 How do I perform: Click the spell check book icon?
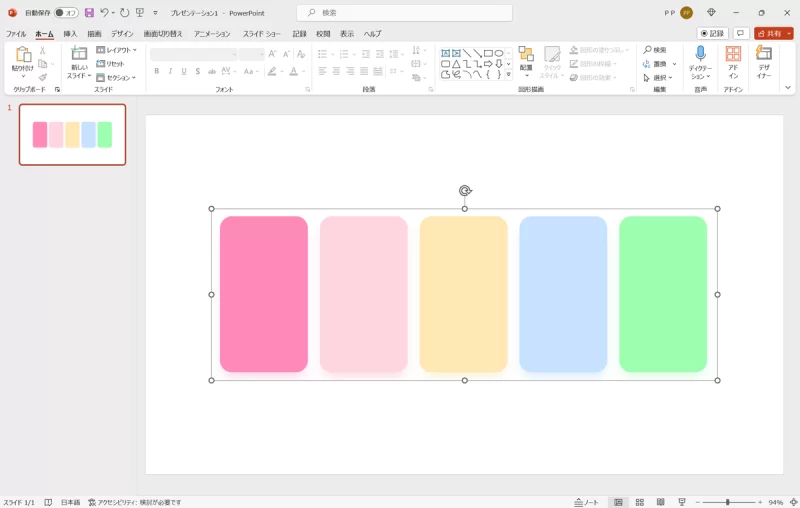point(48,502)
